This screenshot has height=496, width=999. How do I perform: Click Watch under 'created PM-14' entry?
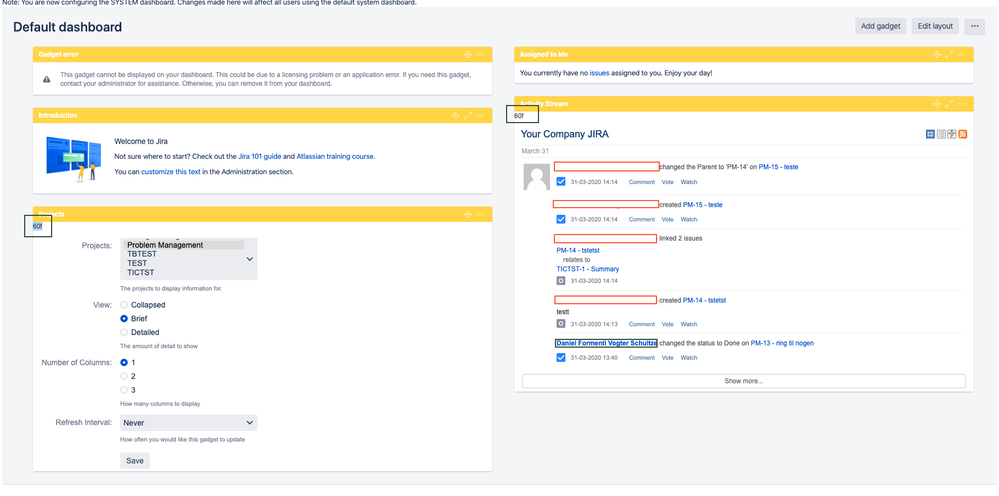689,324
